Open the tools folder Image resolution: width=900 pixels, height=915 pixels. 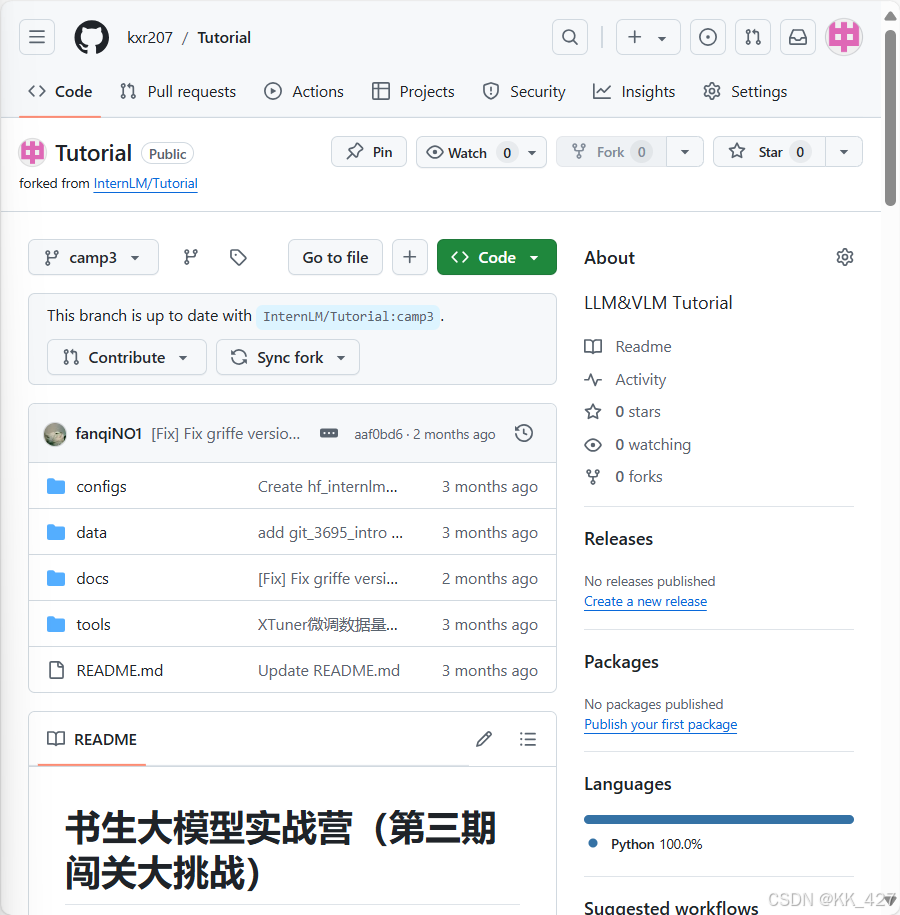[x=93, y=625]
